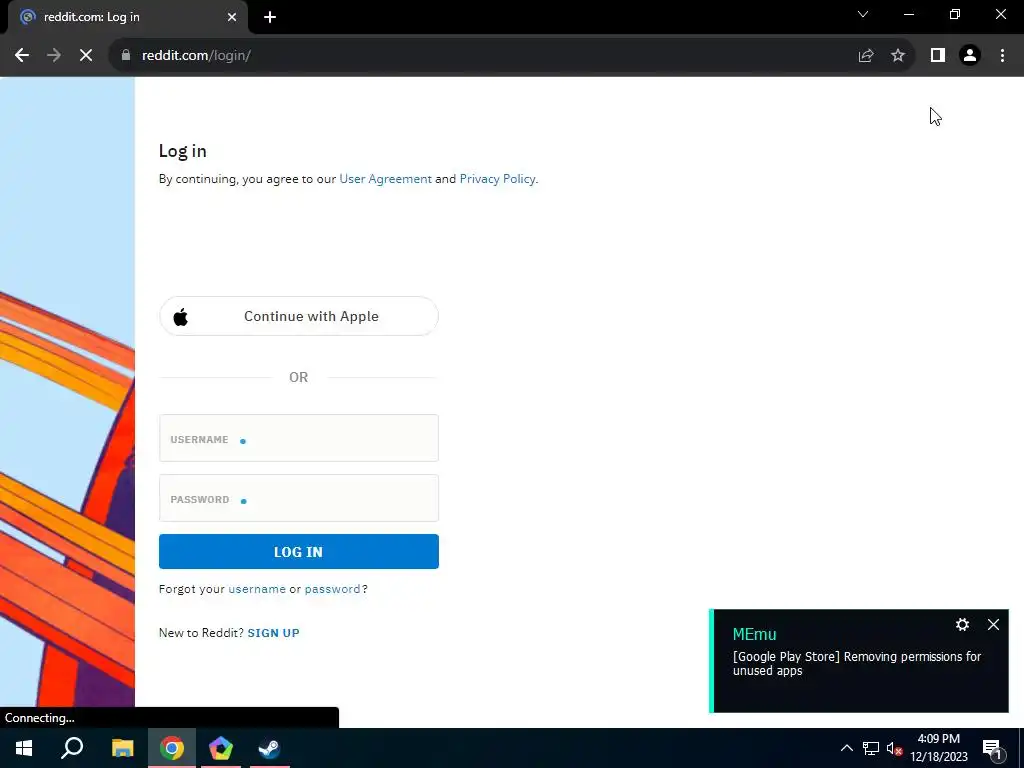Stop loading the page
Screen dimensions: 1024x768
[x=86, y=56]
